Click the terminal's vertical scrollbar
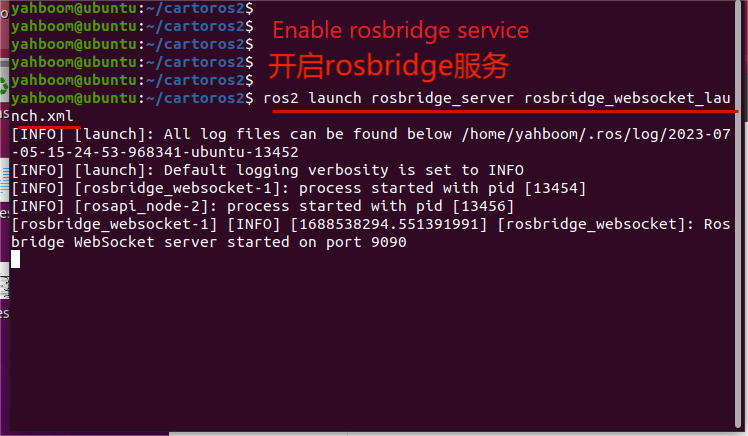The width and height of the screenshot is (748, 436). (744, 215)
